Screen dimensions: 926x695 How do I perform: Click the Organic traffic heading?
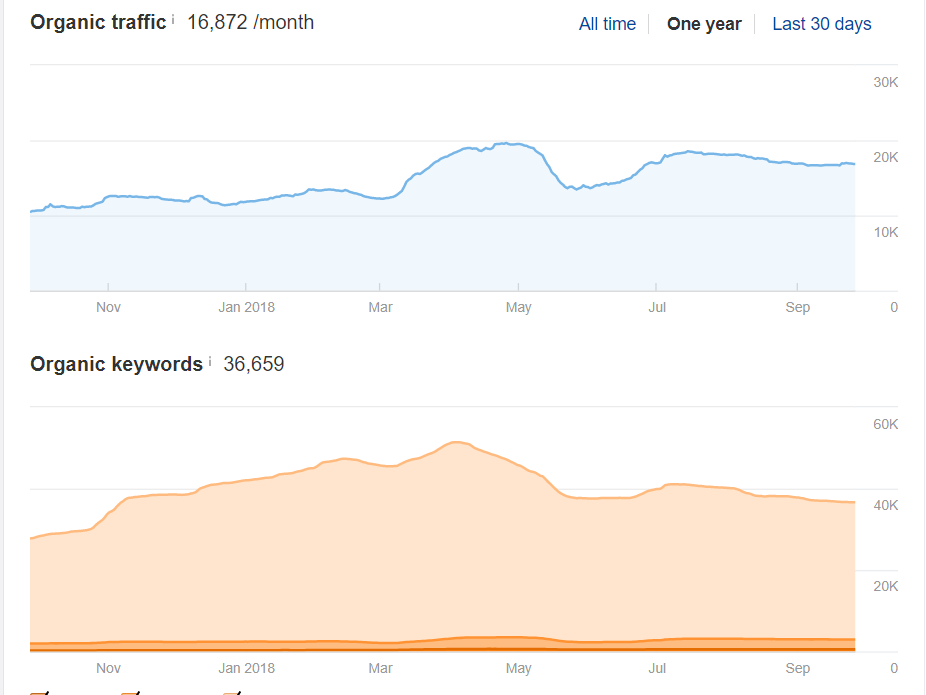98,22
